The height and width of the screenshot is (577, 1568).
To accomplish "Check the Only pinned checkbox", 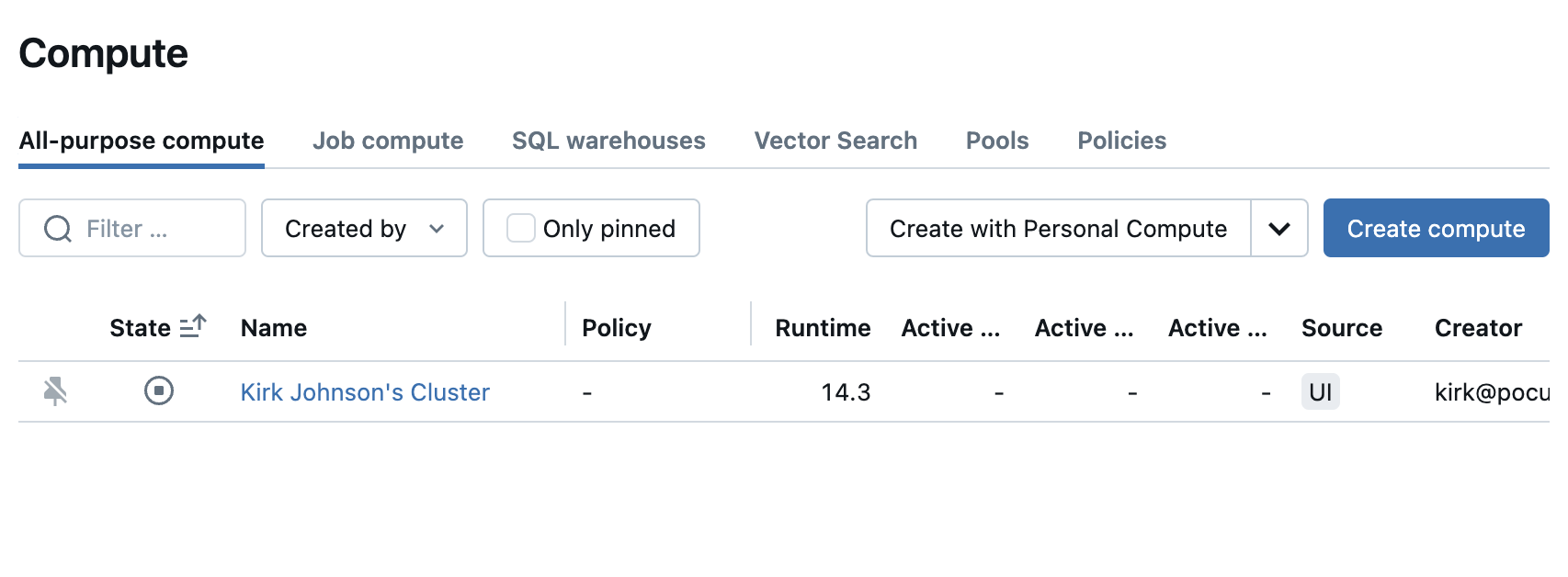I will 521,229.
